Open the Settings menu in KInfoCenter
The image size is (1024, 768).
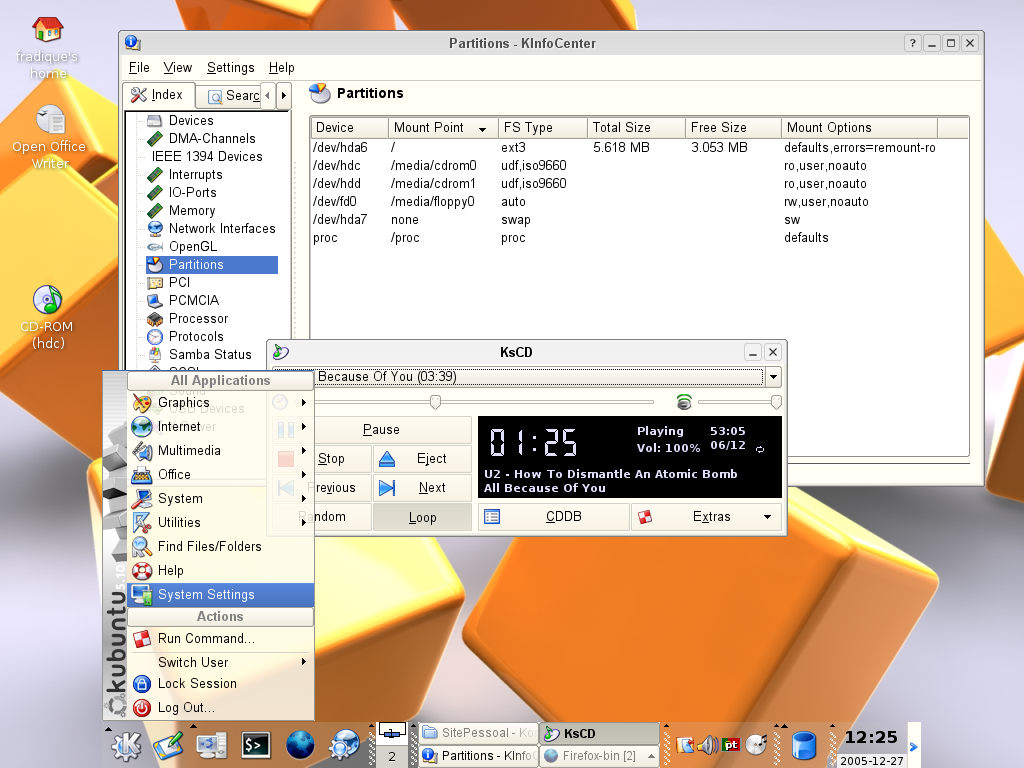click(231, 68)
